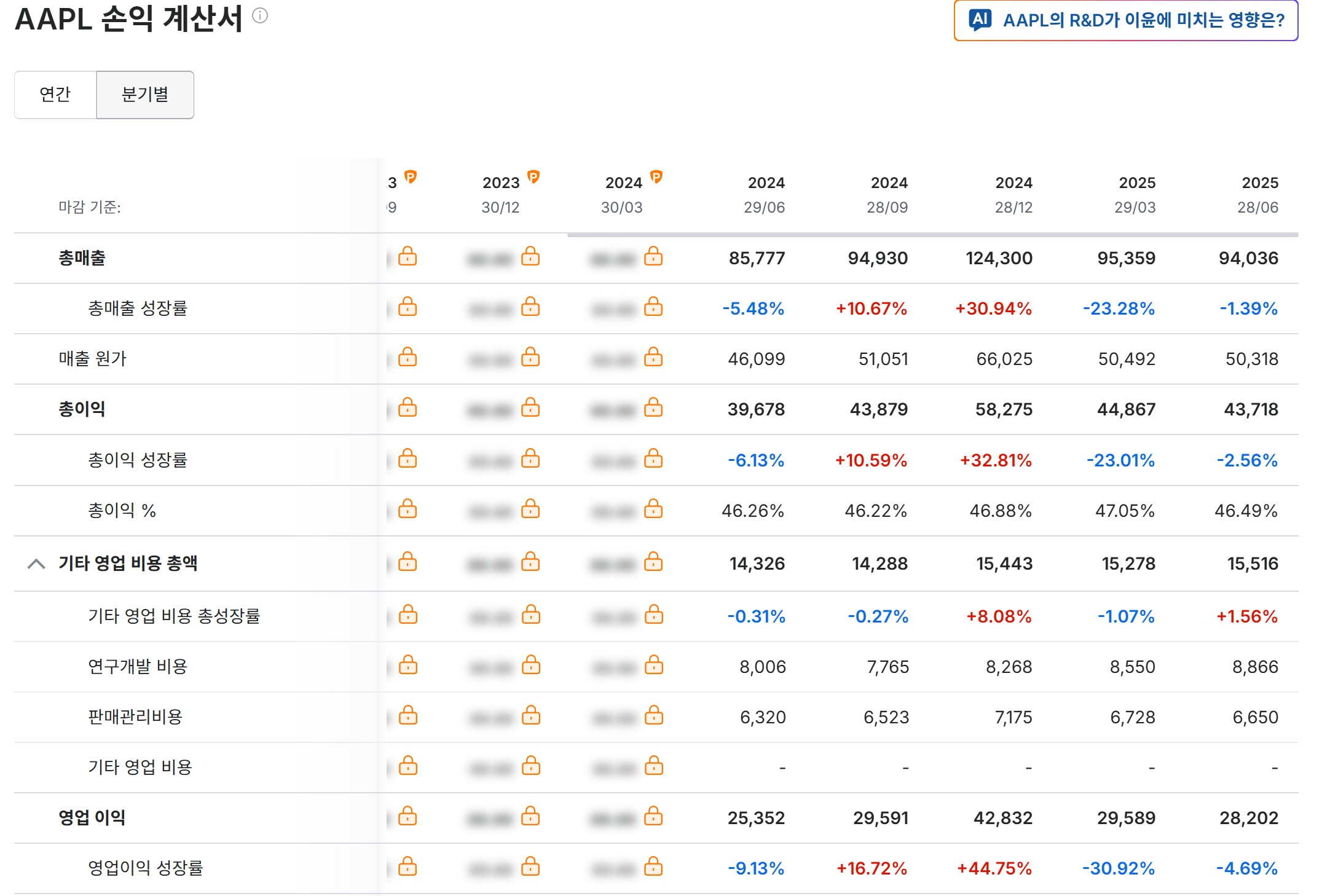This screenshot has width=1330, height=896.
Task: Click the 판매관리비용 row label
Action: (135, 717)
